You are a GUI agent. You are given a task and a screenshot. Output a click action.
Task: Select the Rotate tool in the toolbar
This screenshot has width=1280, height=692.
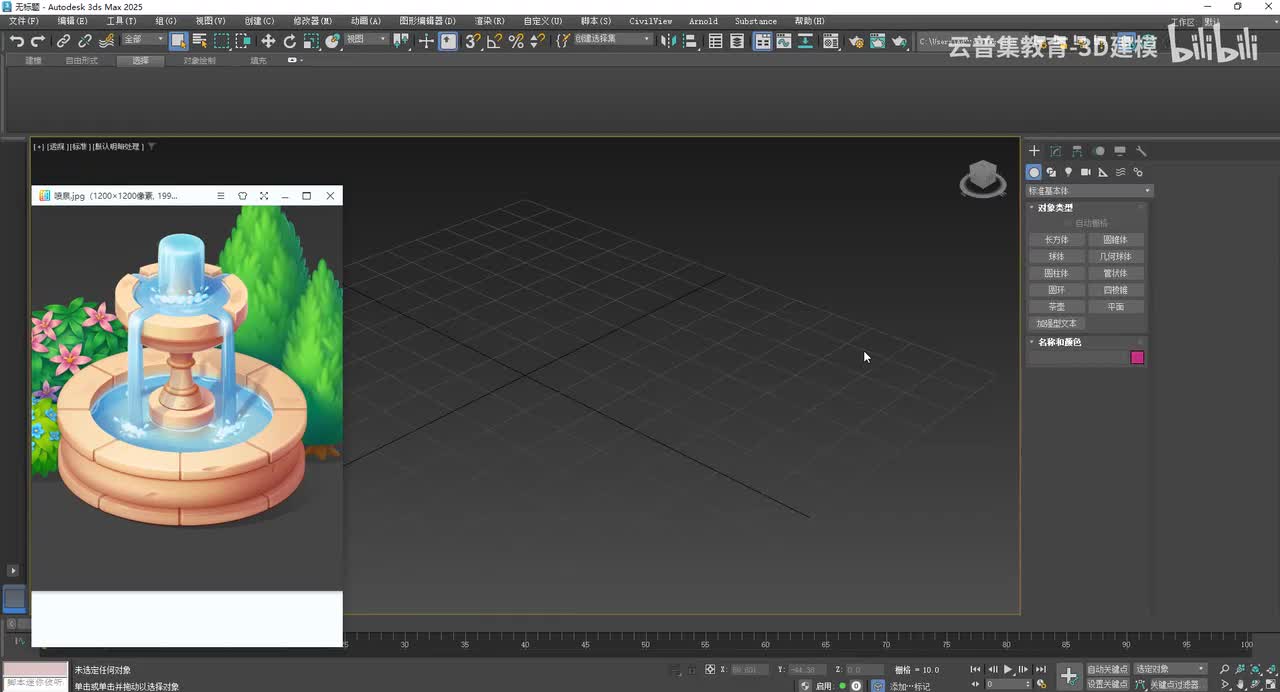tap(290, 41)
